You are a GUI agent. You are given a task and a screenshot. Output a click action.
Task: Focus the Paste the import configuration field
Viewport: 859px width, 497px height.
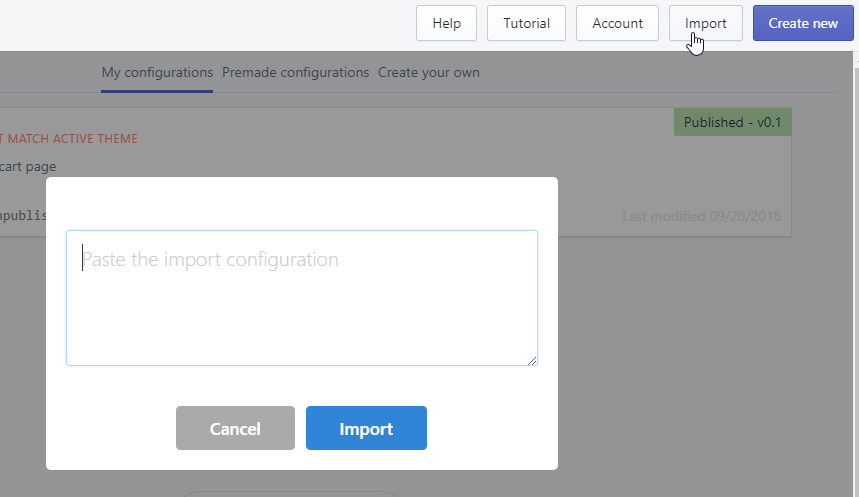pyautogui.click(x=301, y=298)
